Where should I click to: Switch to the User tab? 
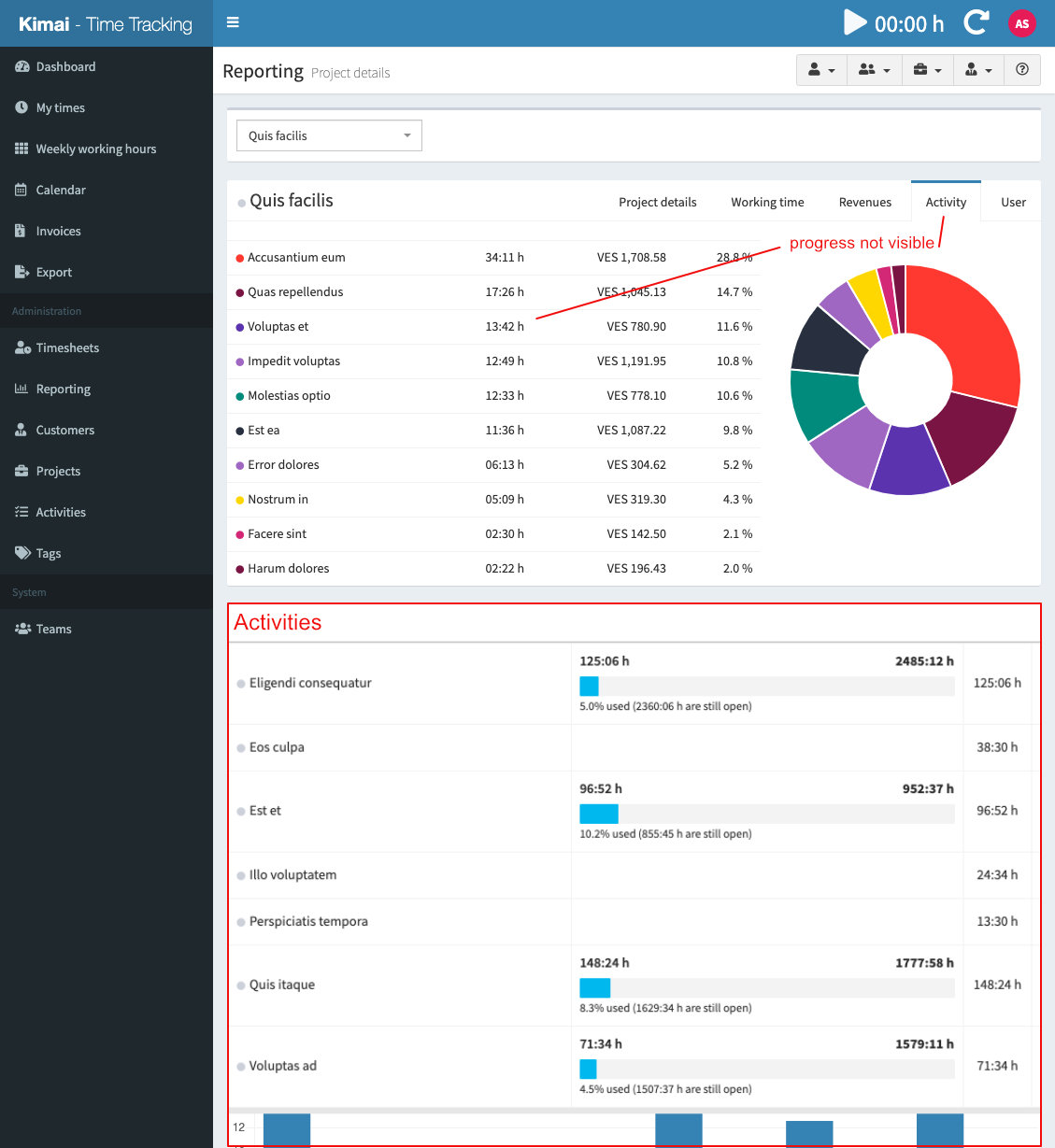click(1013, 202)
